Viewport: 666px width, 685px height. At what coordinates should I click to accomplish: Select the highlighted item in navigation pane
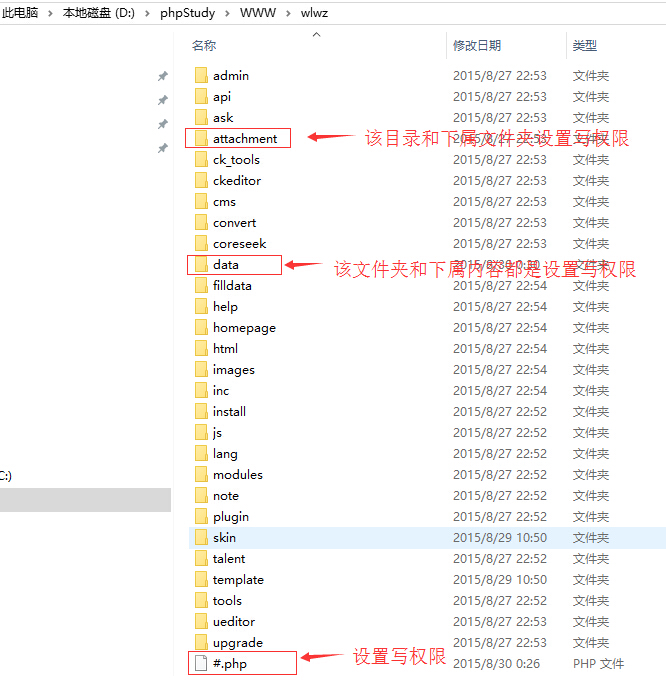pyautogui.click(x=85, y=500)
